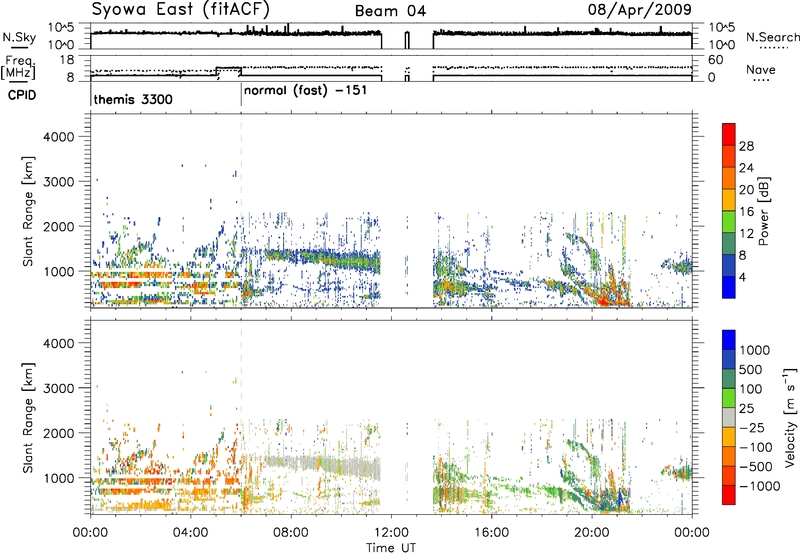Click the 'normal (fast) -151' CPID text

(305, 91)
